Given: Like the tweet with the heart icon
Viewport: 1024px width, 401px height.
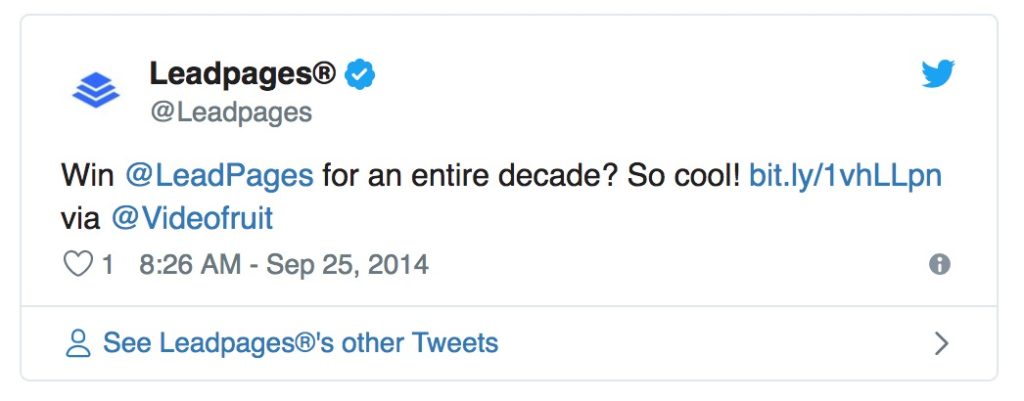Looking at the screenshot, I should 78,265.
